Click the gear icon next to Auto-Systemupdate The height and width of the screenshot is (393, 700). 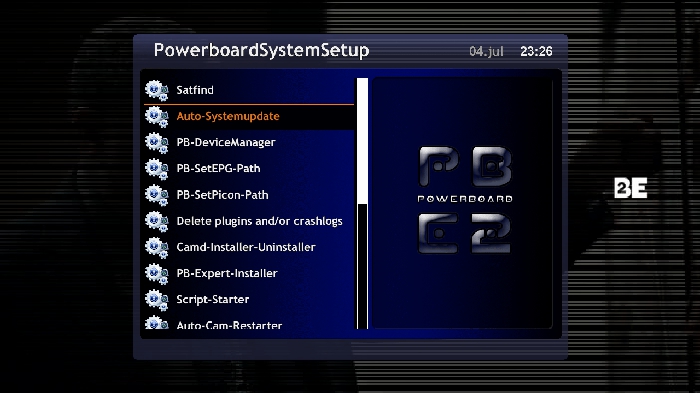click(x=156, y=117)
